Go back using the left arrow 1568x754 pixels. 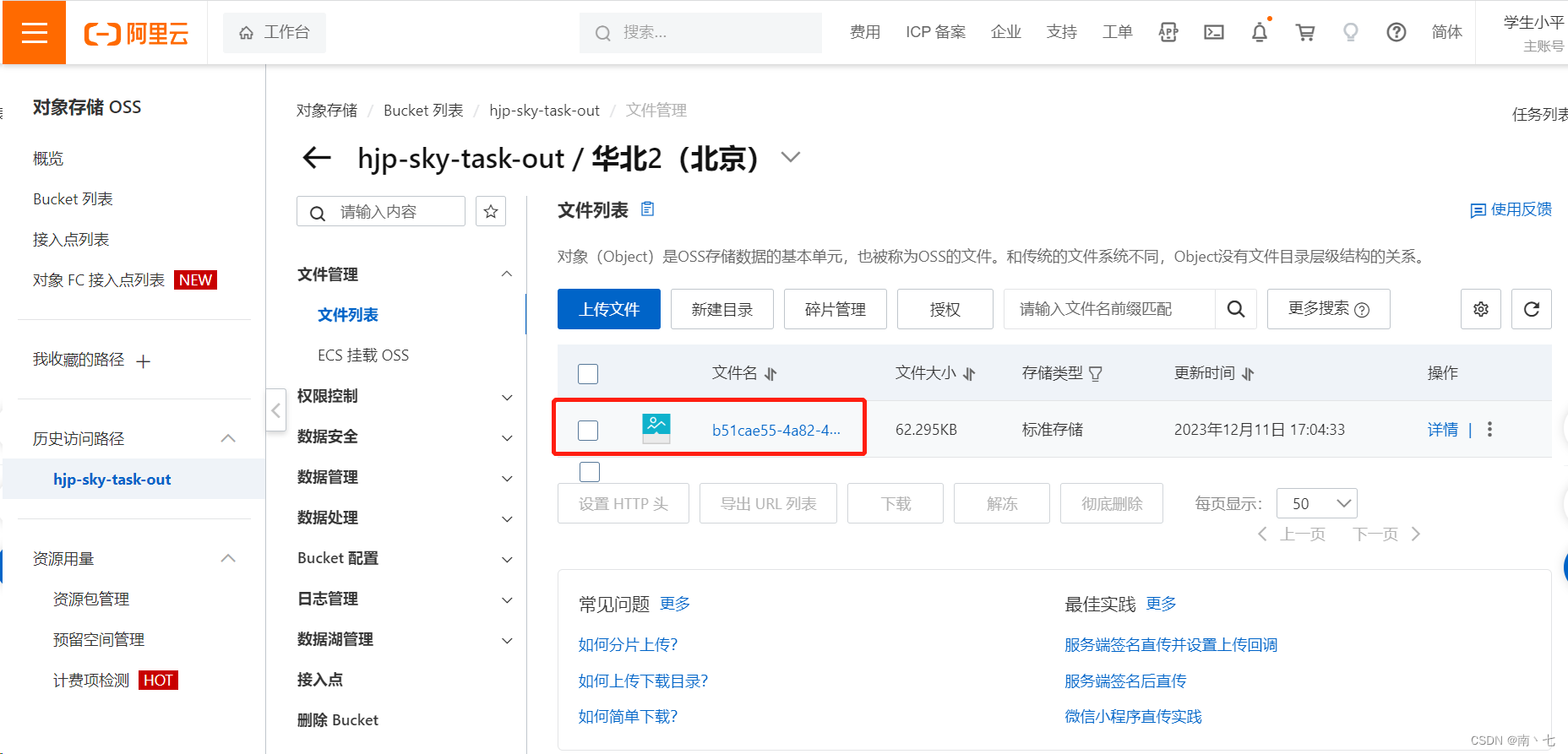pos(317,157)
